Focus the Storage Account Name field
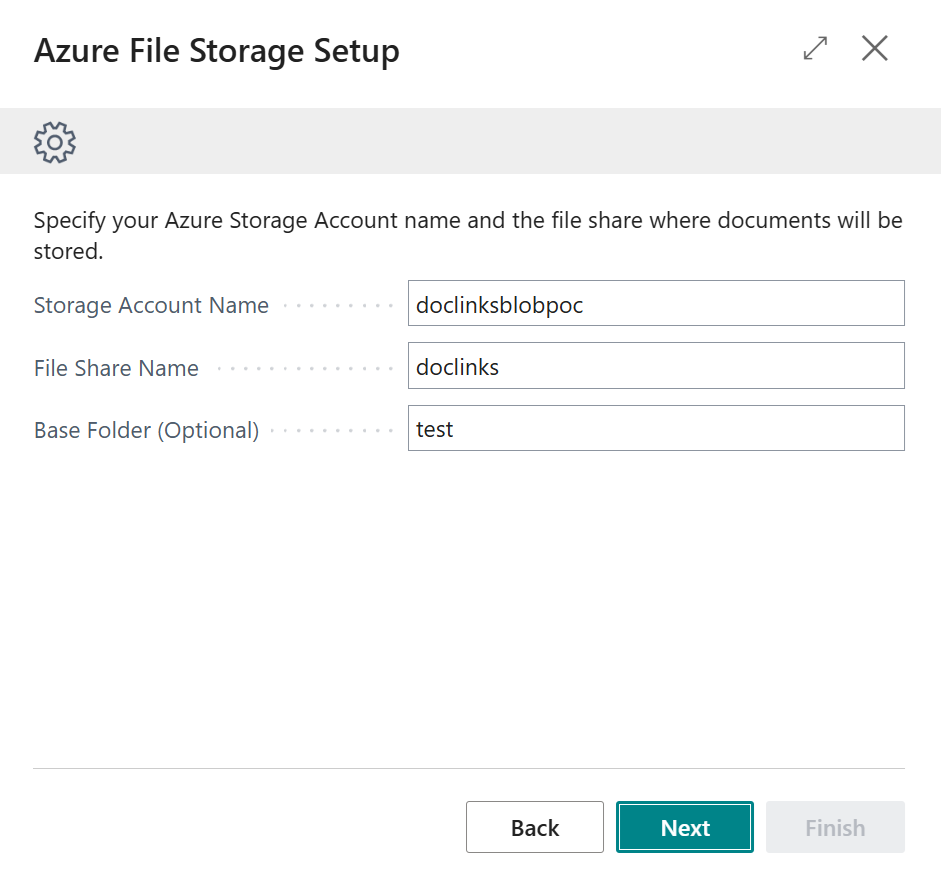The width and height of the screenshot is (941, 889). [x=655, y=304]
